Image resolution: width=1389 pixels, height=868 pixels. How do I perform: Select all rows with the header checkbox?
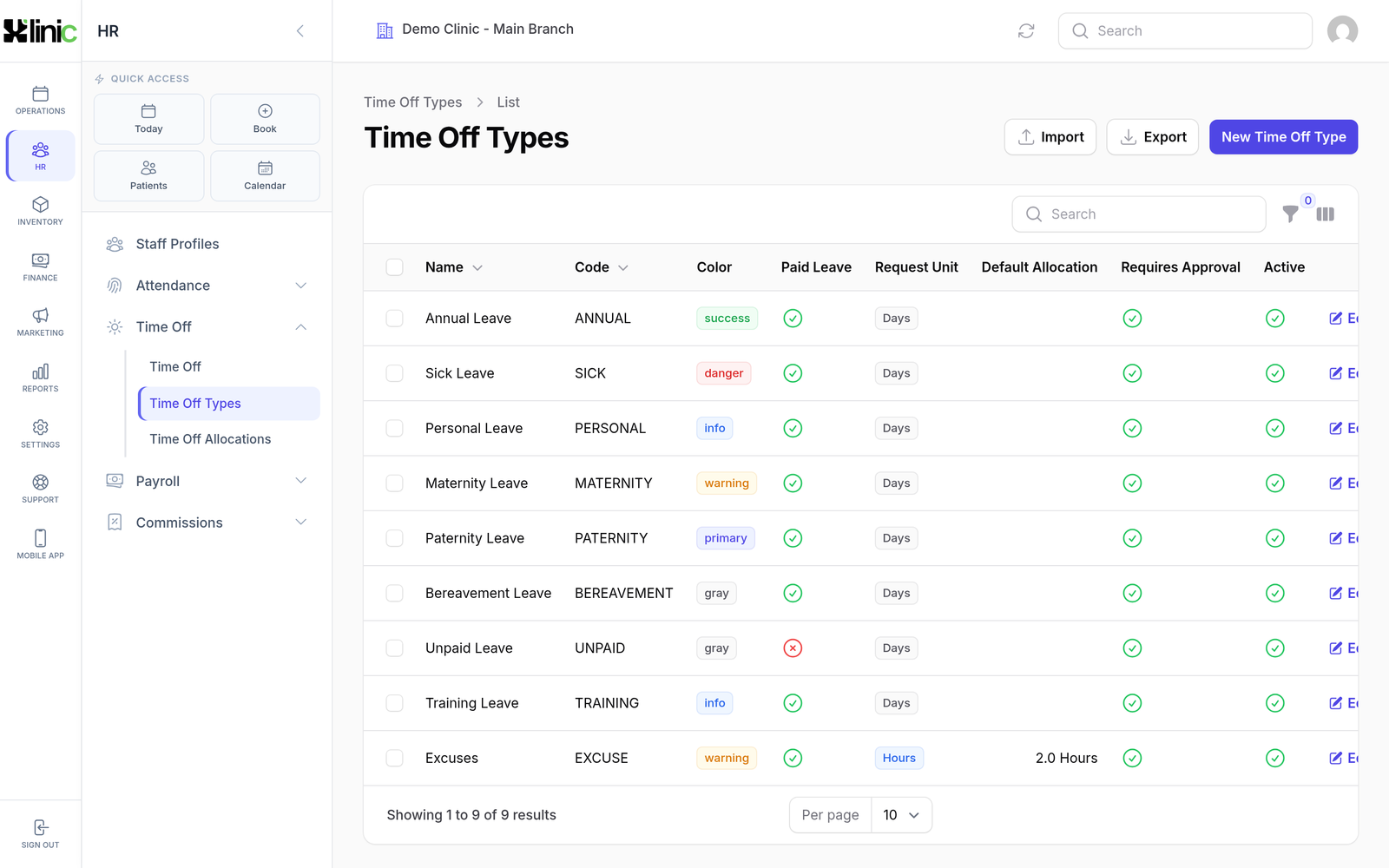(x=394, y=267)
